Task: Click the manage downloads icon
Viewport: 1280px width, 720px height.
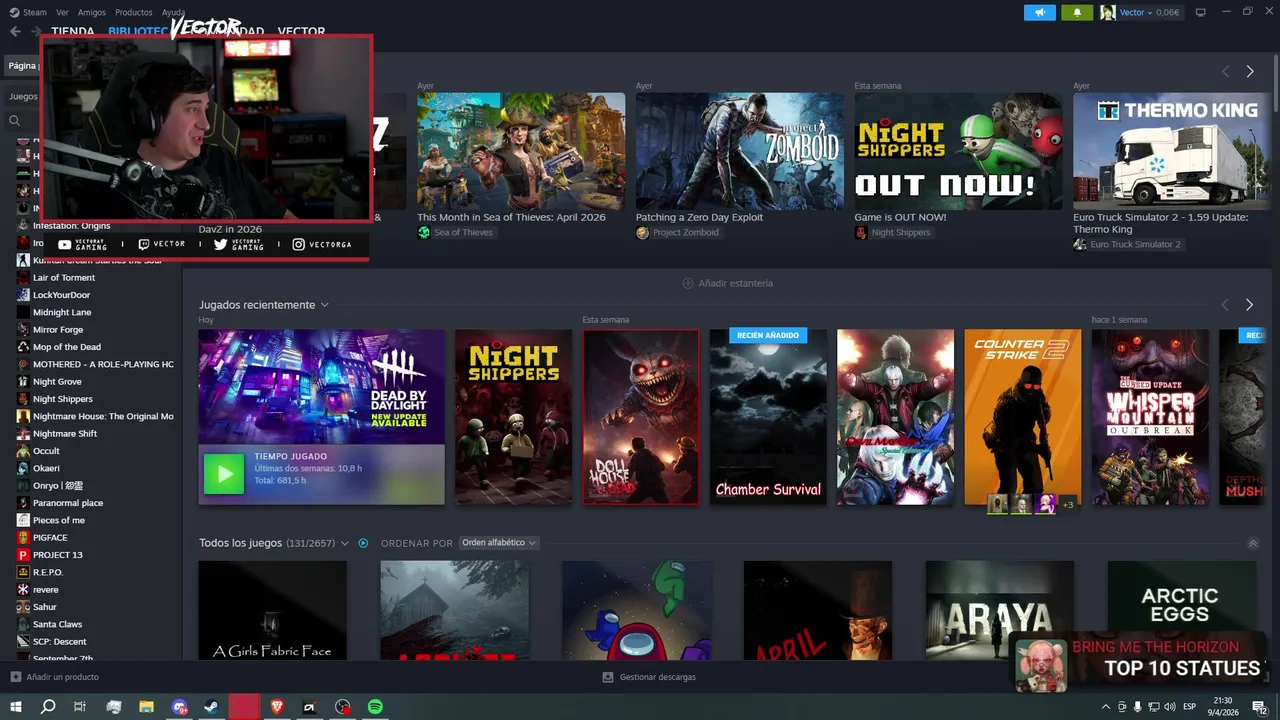Action: click(607, 677)
